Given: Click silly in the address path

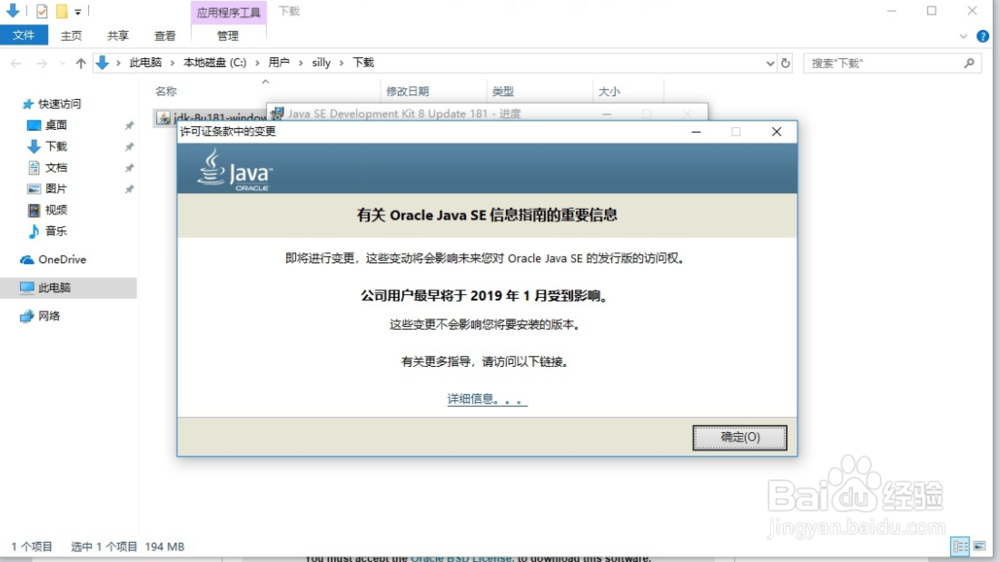Looking at the screenshot, I should (x=321, y=63).
